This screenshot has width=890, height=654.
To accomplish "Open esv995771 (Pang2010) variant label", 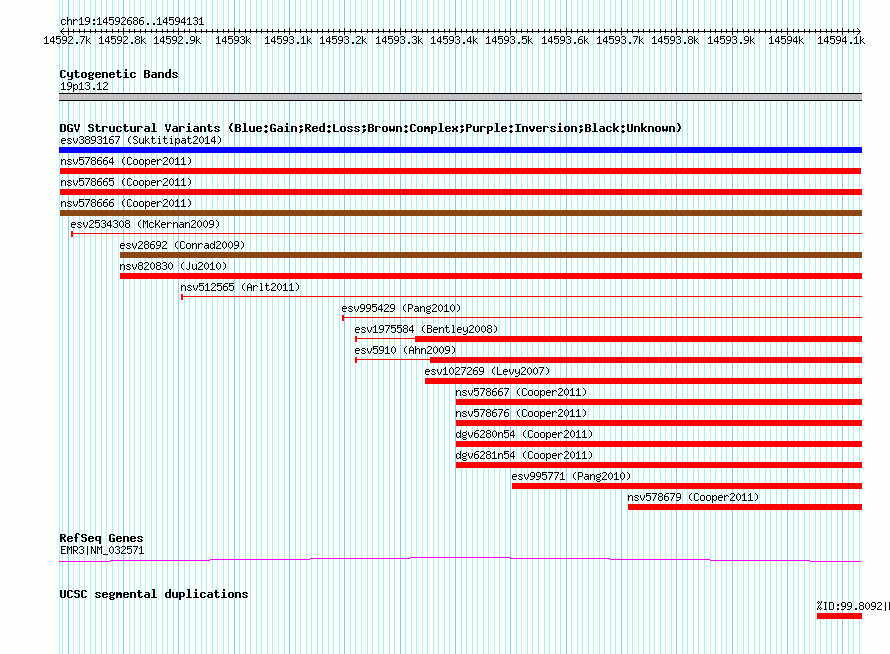I will point(571,476).
